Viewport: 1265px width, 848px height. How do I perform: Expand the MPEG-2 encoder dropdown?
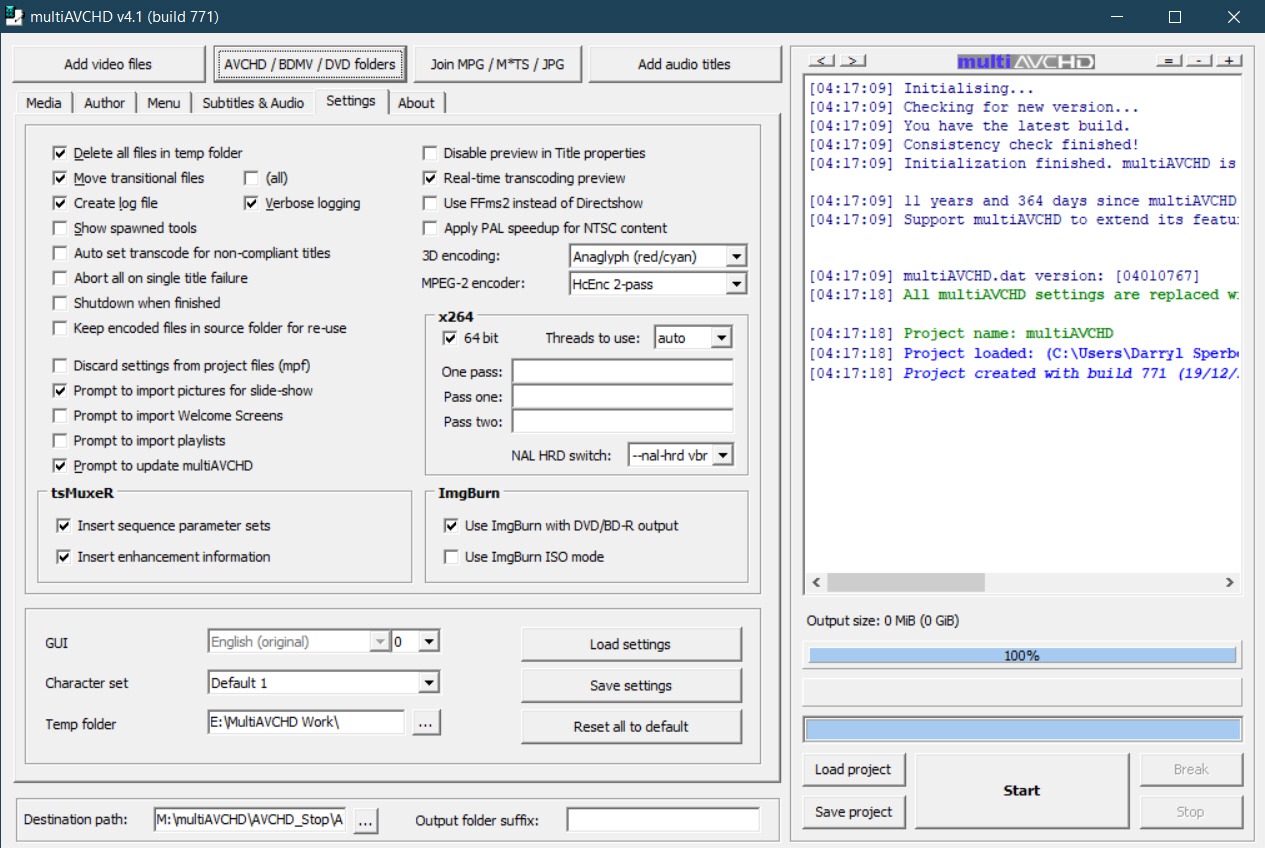click(736, 284)
